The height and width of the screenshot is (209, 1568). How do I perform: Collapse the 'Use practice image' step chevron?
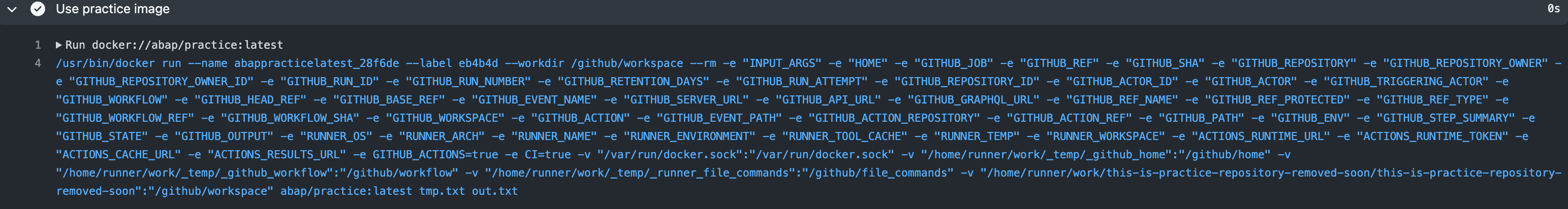12,9
